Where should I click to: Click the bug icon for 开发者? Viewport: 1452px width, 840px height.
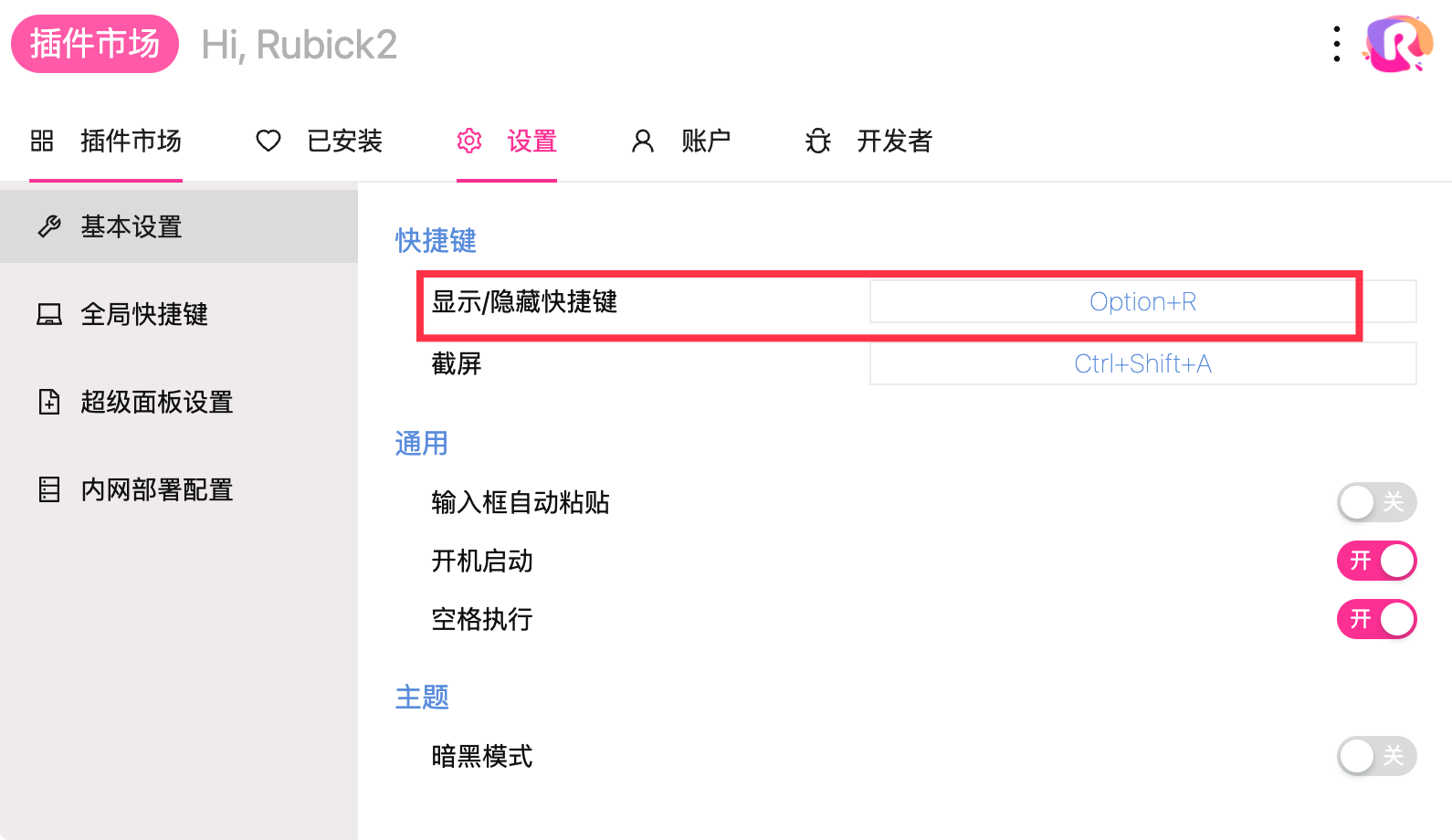pyautogui.click(x=818, y=141)
